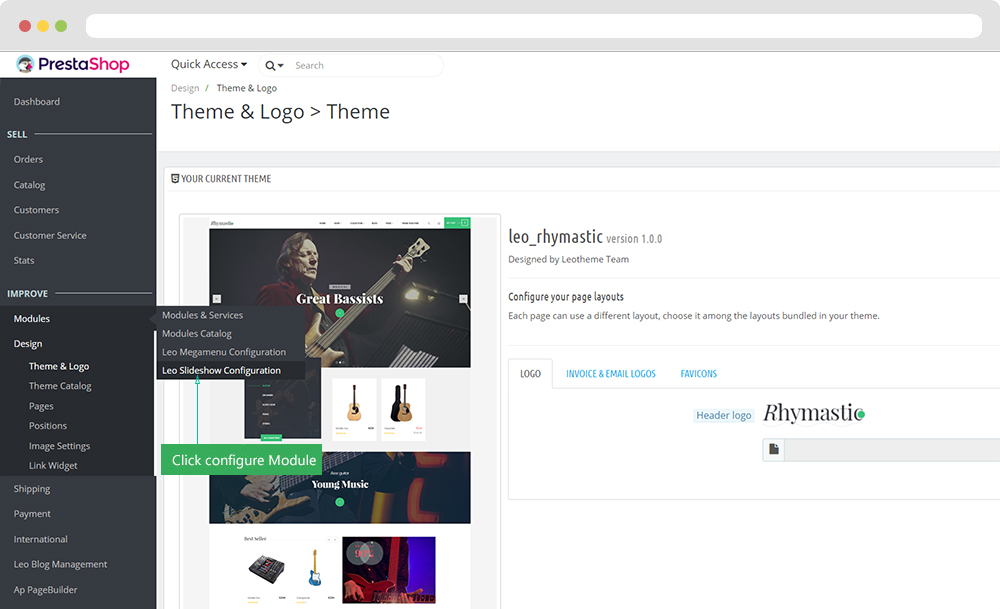The image size is (1000, 609).
Task: Open the Stats menu
Action: pyautogui.click(x=24, y=260)
